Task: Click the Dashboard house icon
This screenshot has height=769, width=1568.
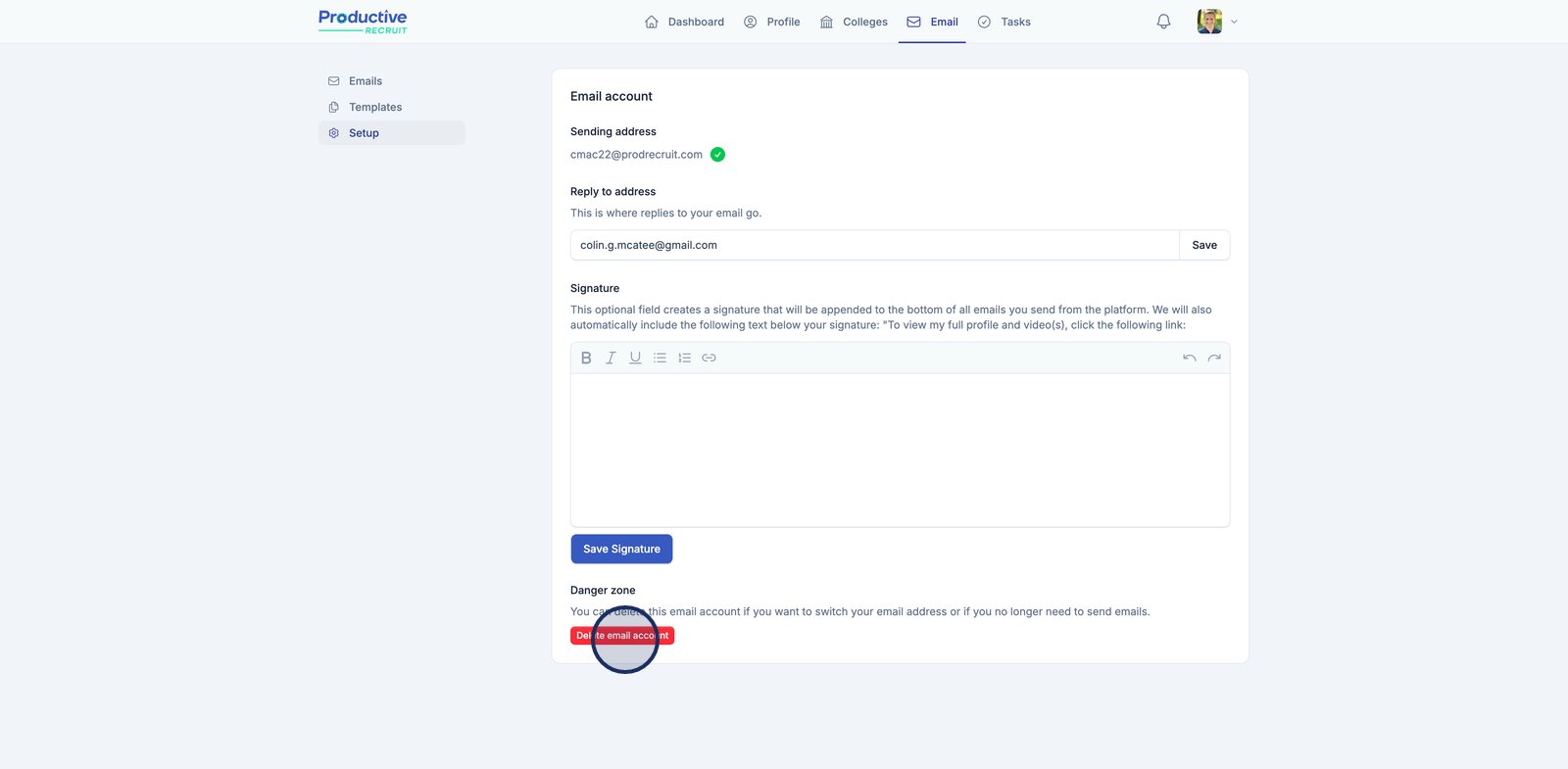Action: [652, 22]
